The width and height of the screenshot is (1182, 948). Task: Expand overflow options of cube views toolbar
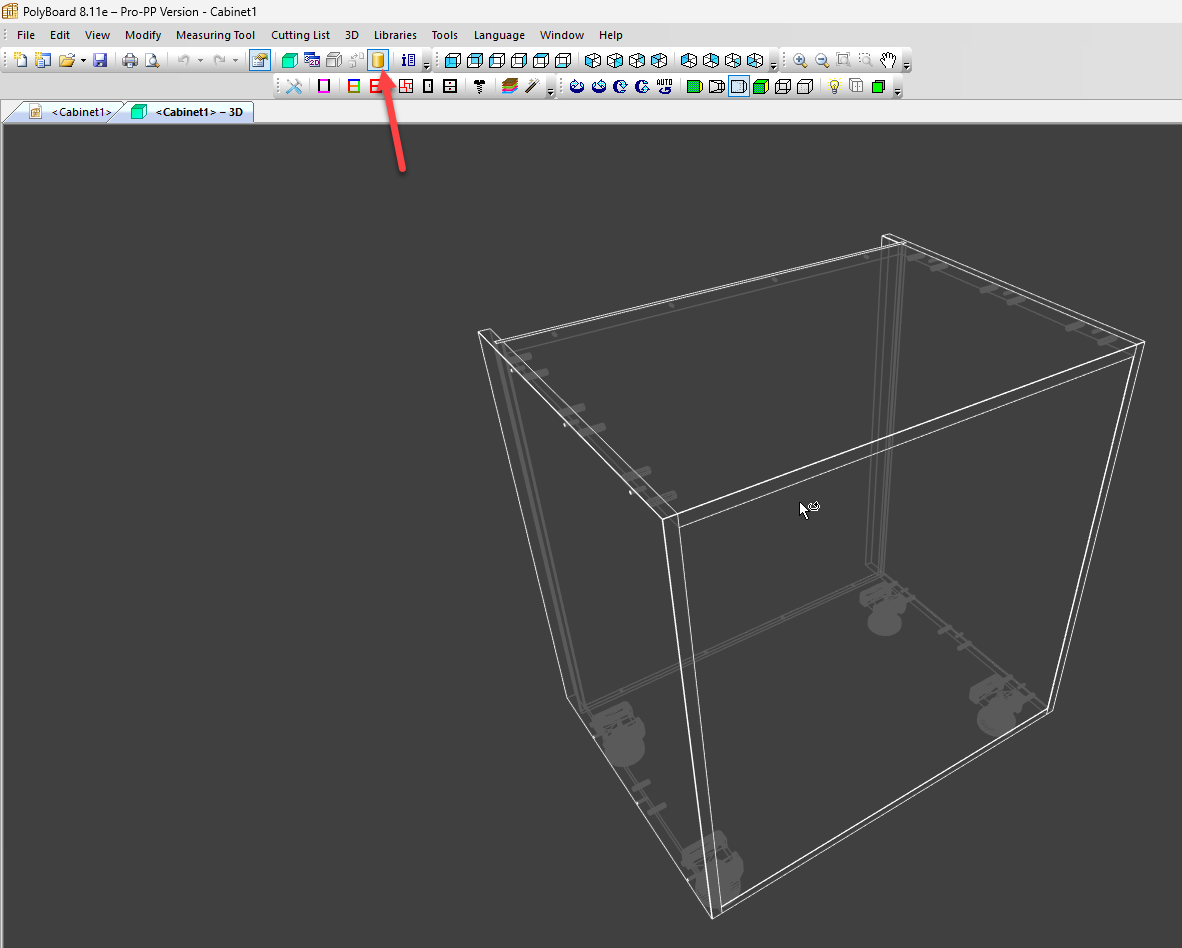coord(773,64)
